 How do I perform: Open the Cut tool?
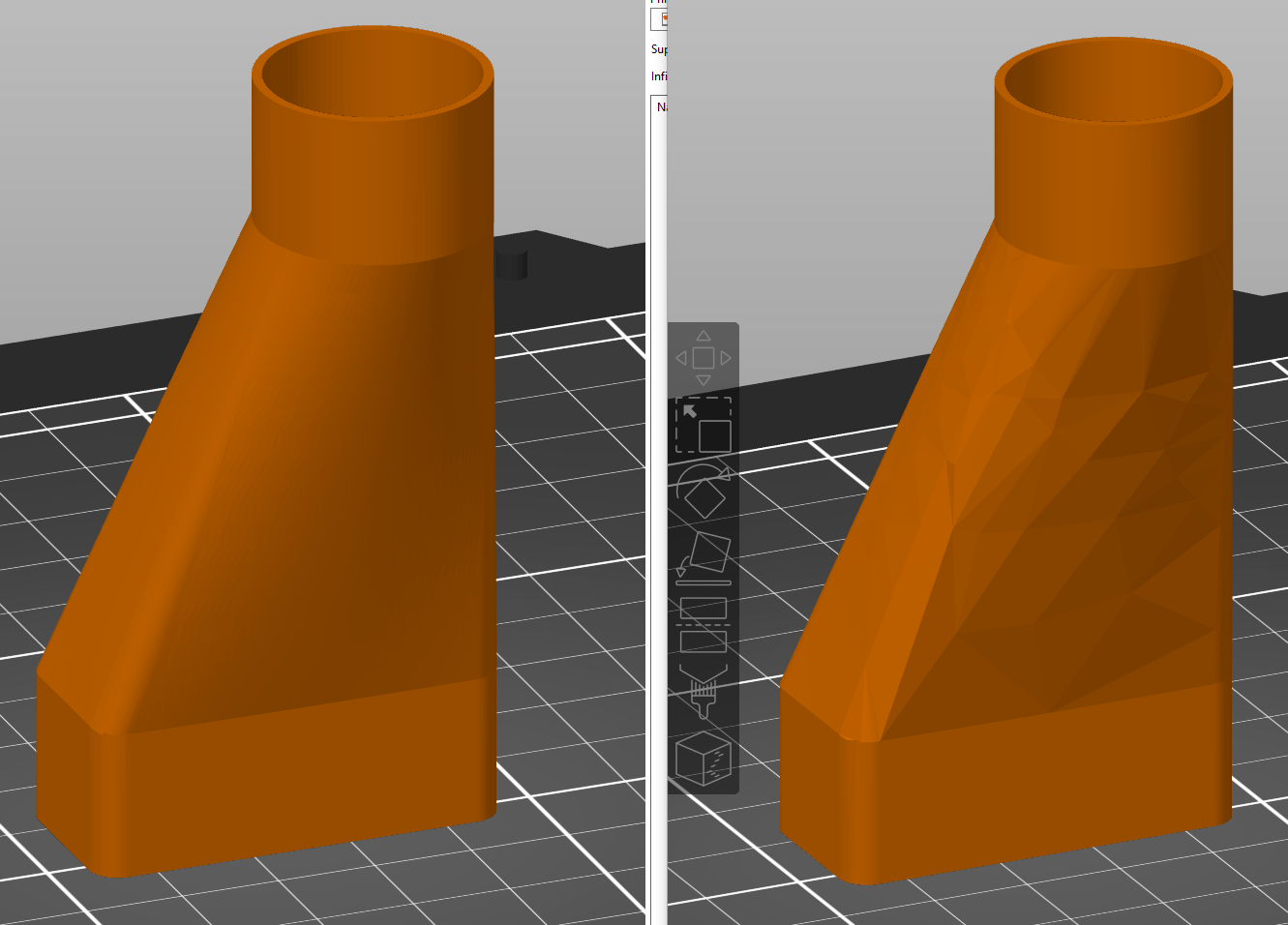pyautogui.click(x=704, y=625)
